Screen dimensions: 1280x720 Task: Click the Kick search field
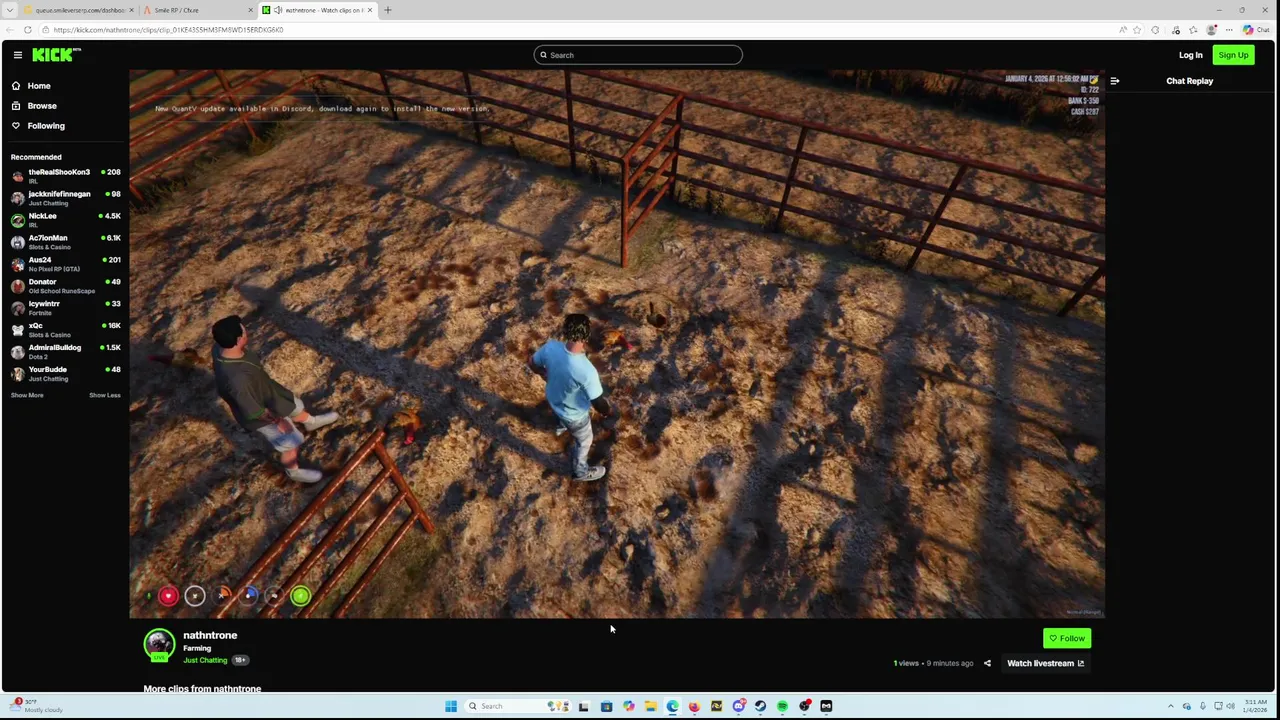coord(638,55)
